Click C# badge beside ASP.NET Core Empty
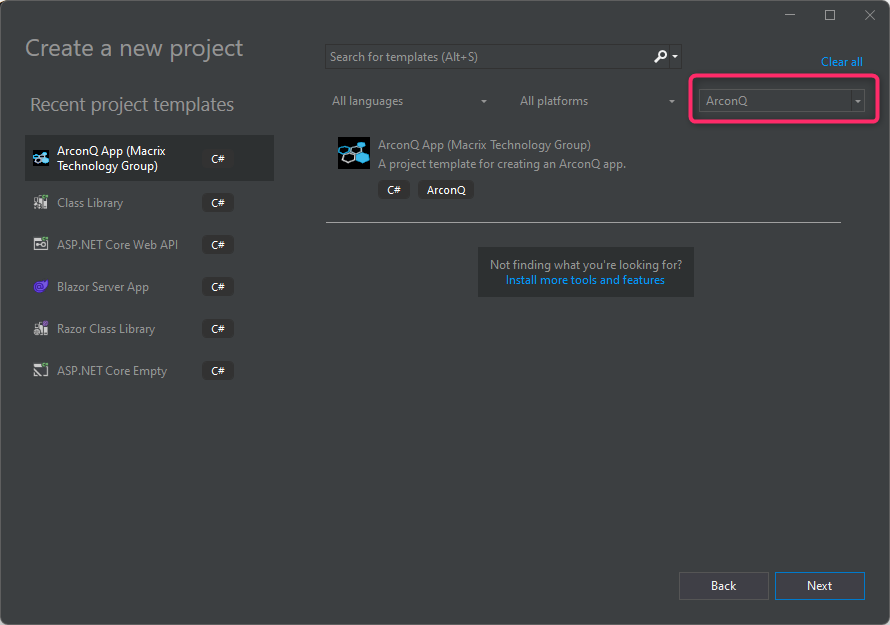This screenshot has height=625, width=890. point(218,371)
